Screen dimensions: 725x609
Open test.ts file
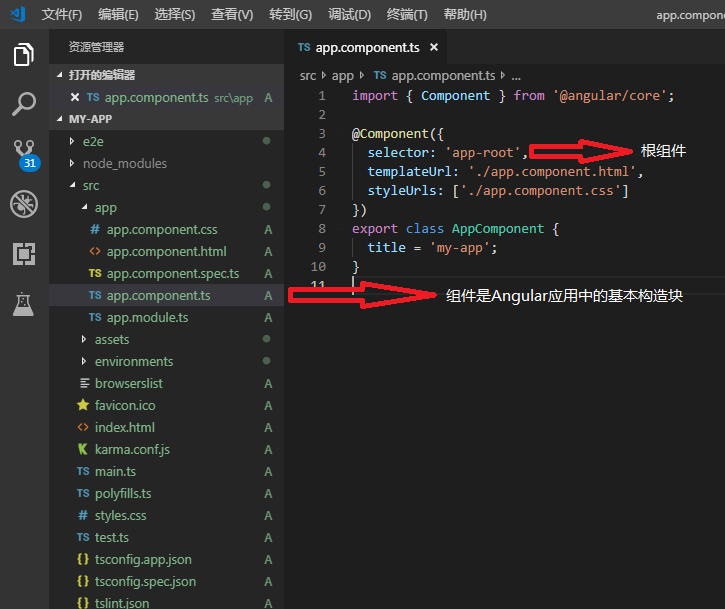click(x=166, y=537)
